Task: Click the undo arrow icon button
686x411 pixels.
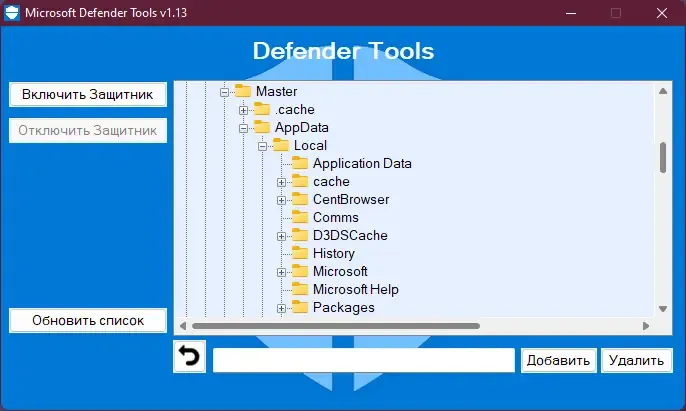Action: tap(189, 356)
